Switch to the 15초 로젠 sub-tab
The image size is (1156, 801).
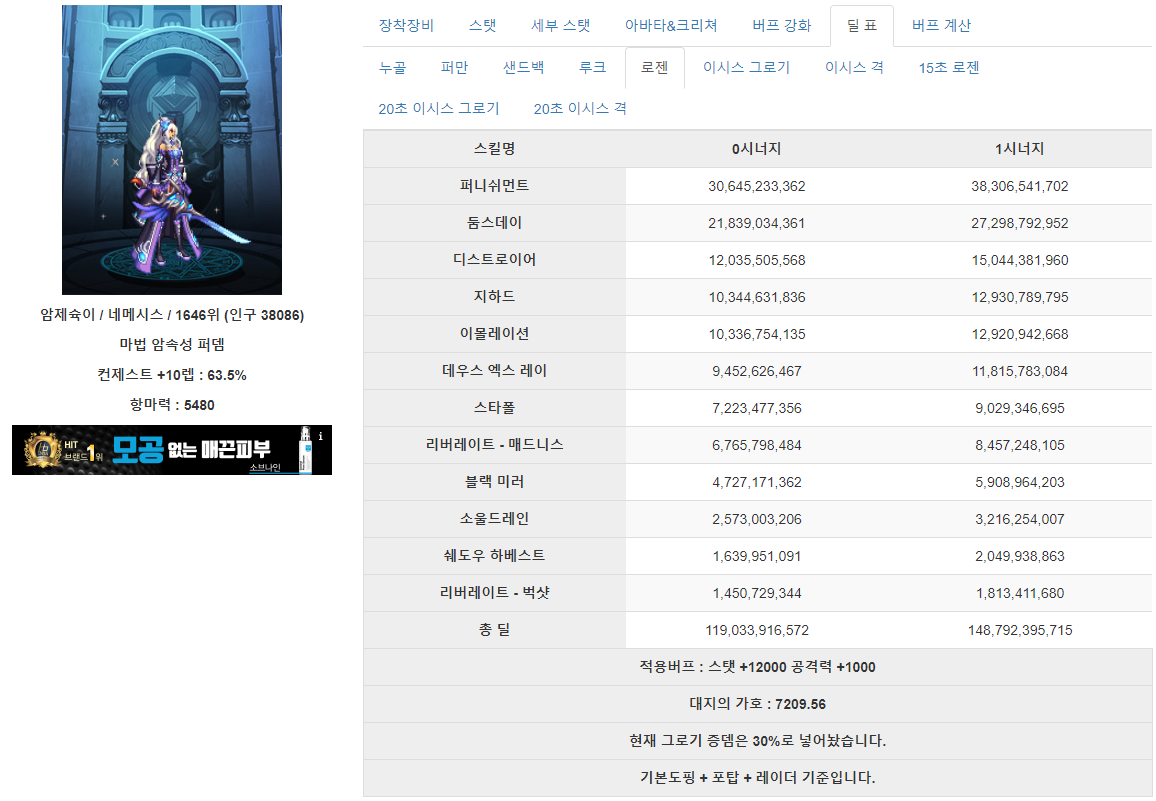(x=949, y=68)
